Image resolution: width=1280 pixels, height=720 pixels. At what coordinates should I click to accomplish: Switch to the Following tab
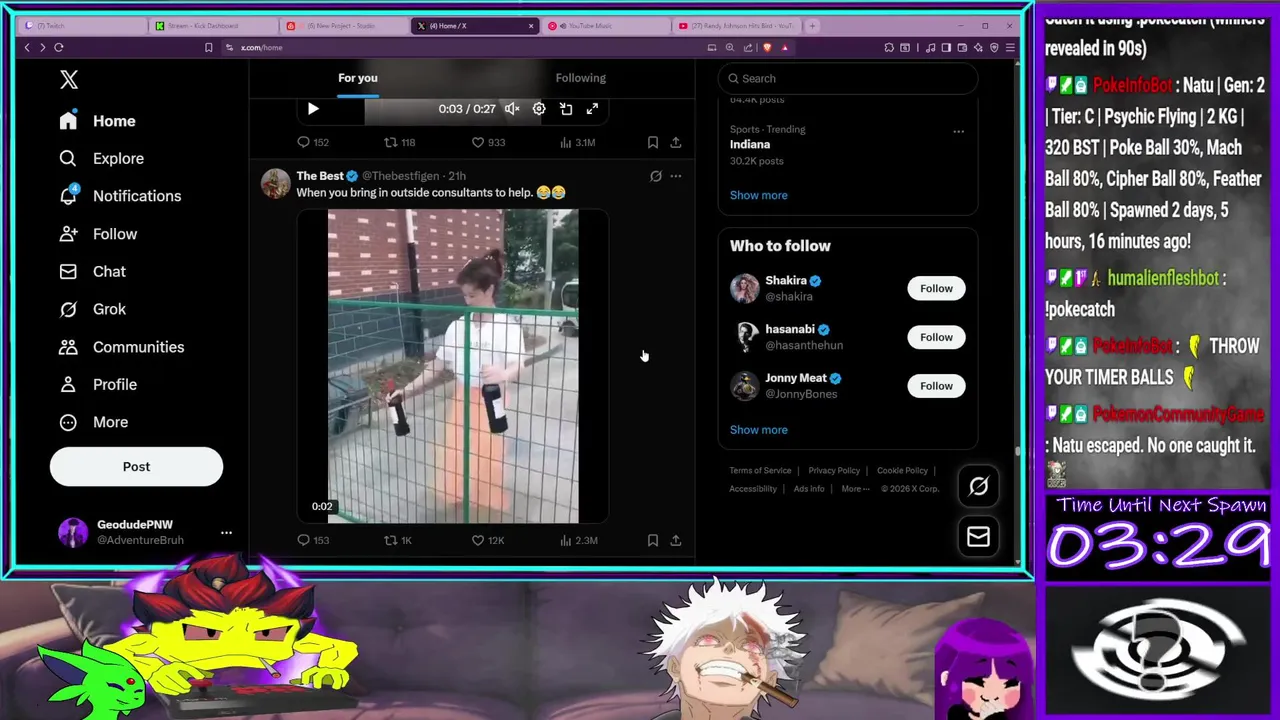point(581,78)
